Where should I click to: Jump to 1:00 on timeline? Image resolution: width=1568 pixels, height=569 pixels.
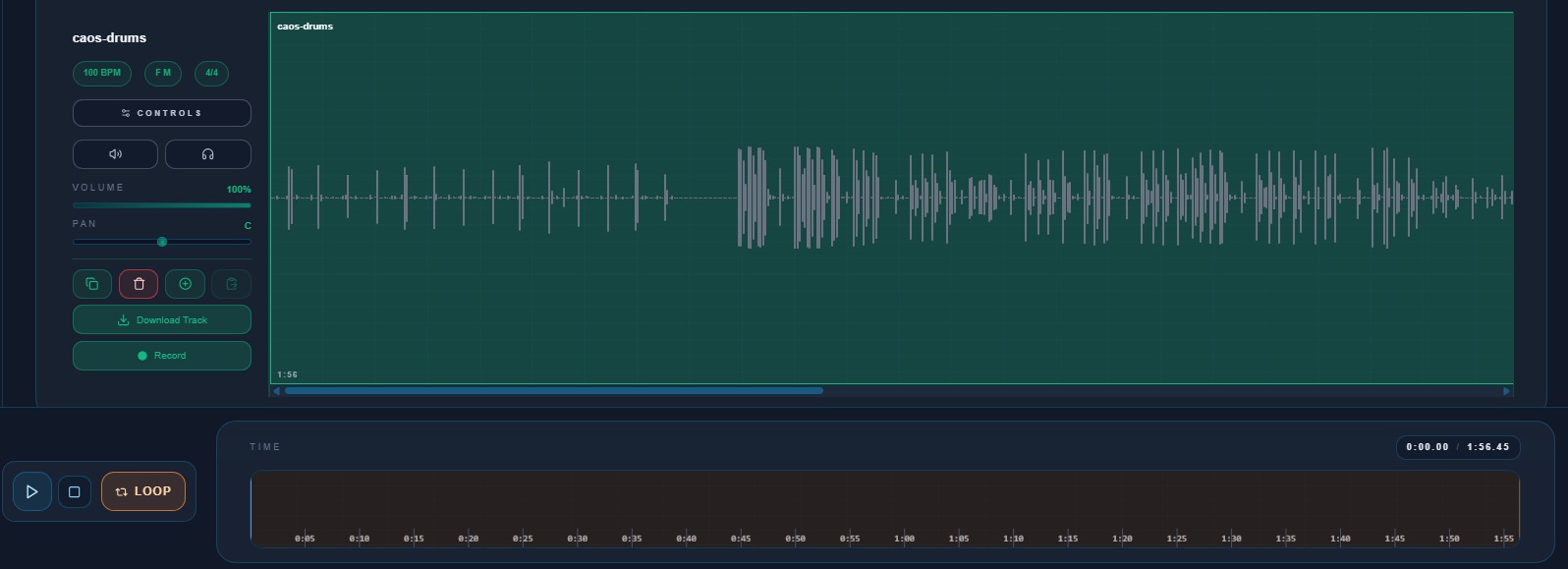[x=905, y=539]
